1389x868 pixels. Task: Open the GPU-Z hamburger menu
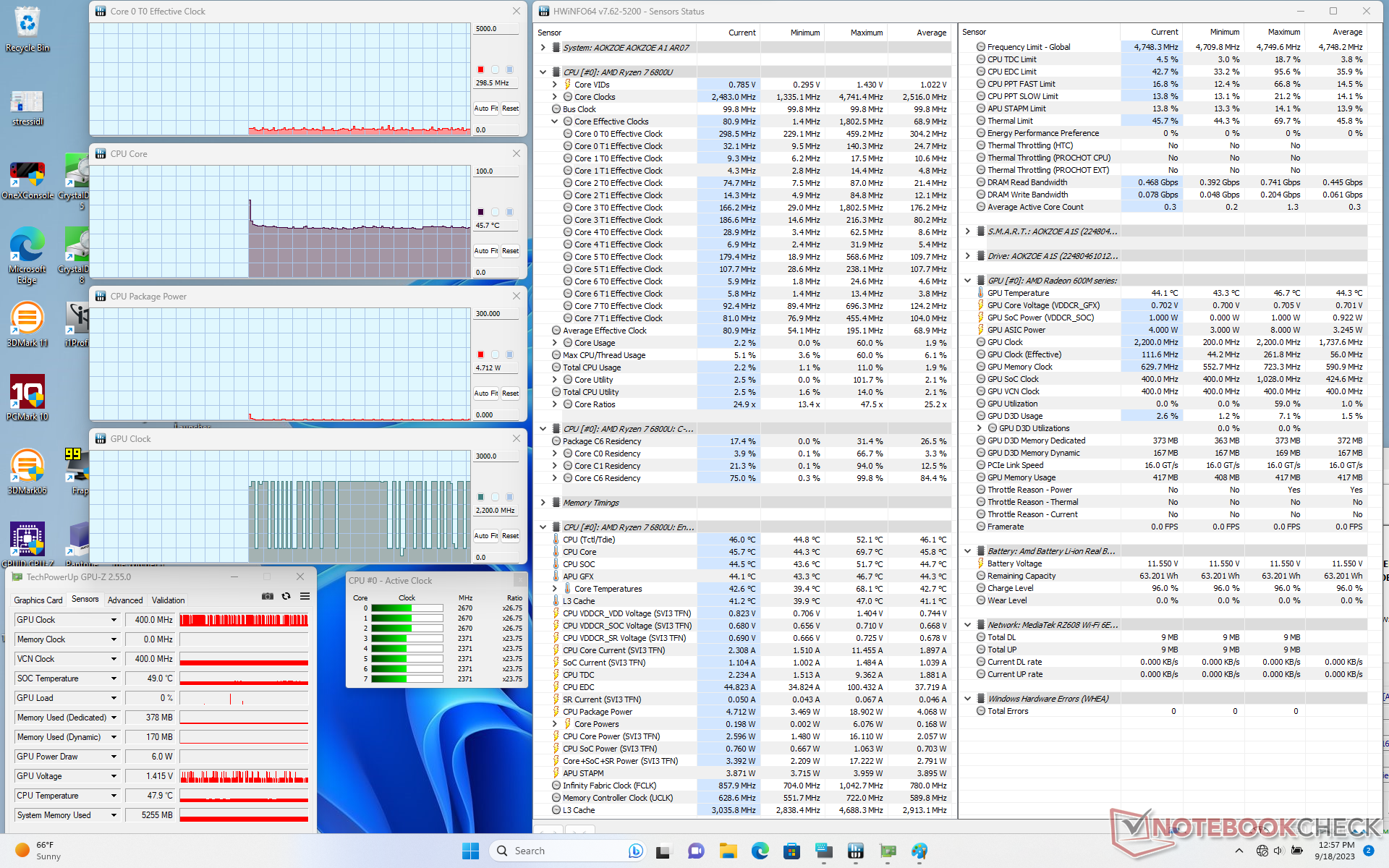(x=305, y=596)
